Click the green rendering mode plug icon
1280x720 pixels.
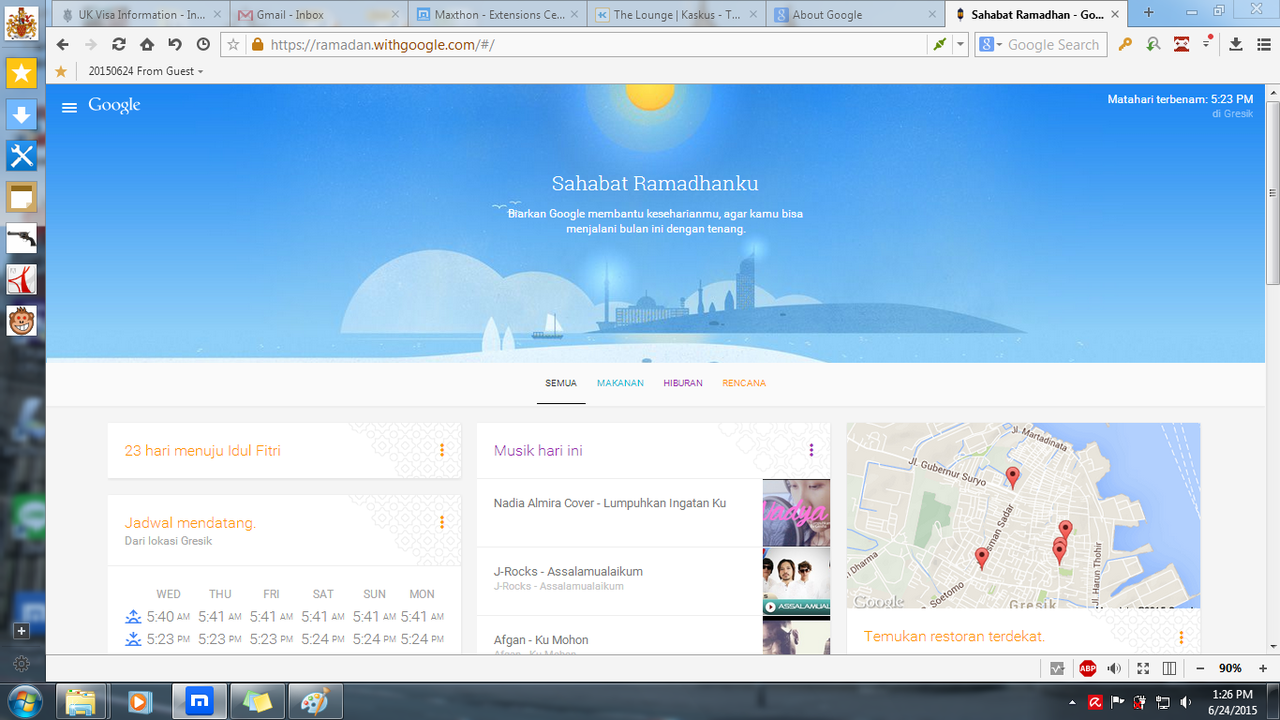(x=939, y=44)
